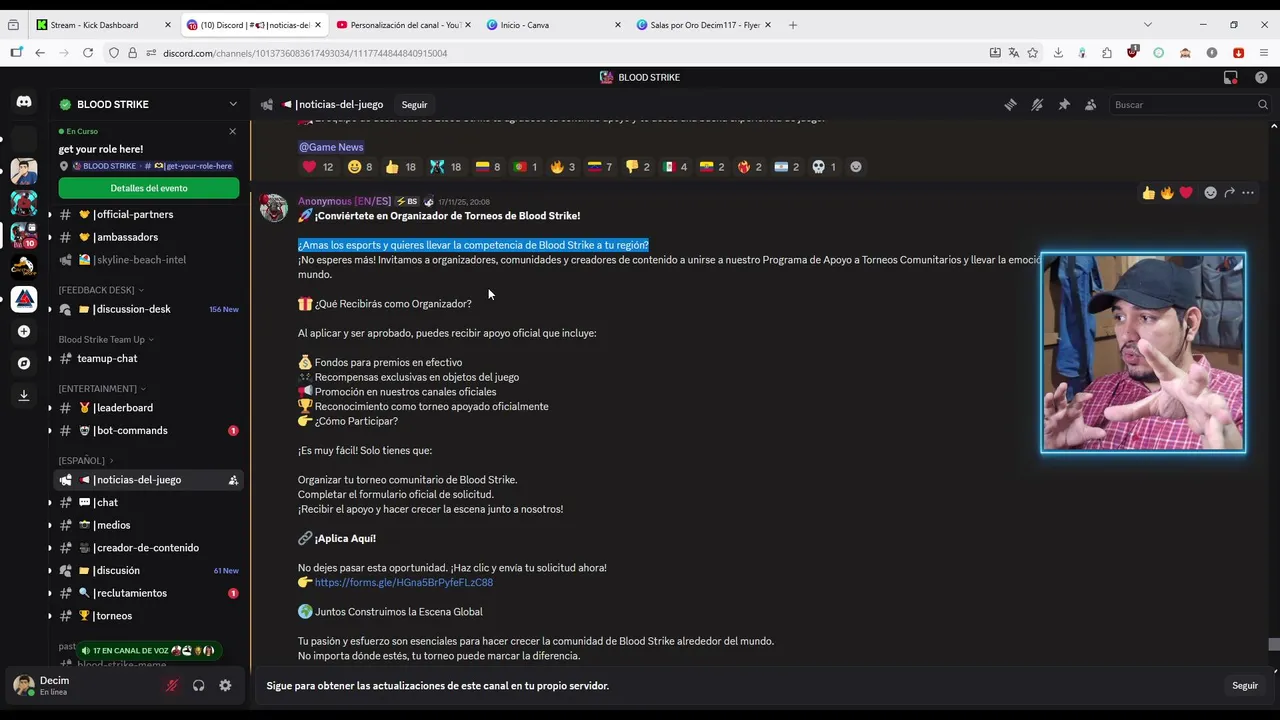This screenshot has height=720, width=1280.
Task: Toggle the thumbs-down reaction showing 2
Action: coord(637,167)
